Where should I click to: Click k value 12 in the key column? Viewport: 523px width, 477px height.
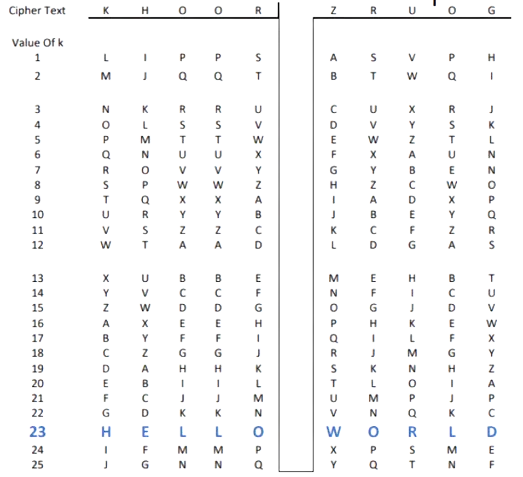(38, 245)
